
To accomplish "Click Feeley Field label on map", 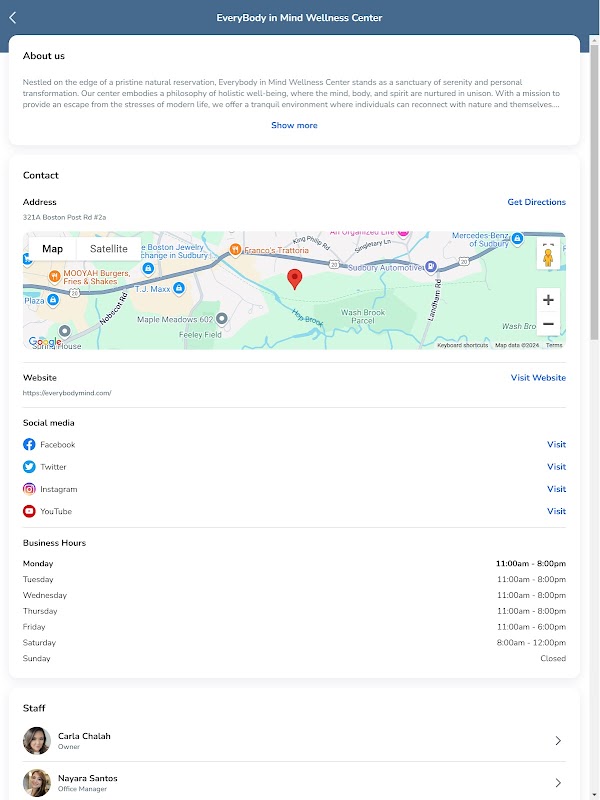I will click(x=200, y=335).
